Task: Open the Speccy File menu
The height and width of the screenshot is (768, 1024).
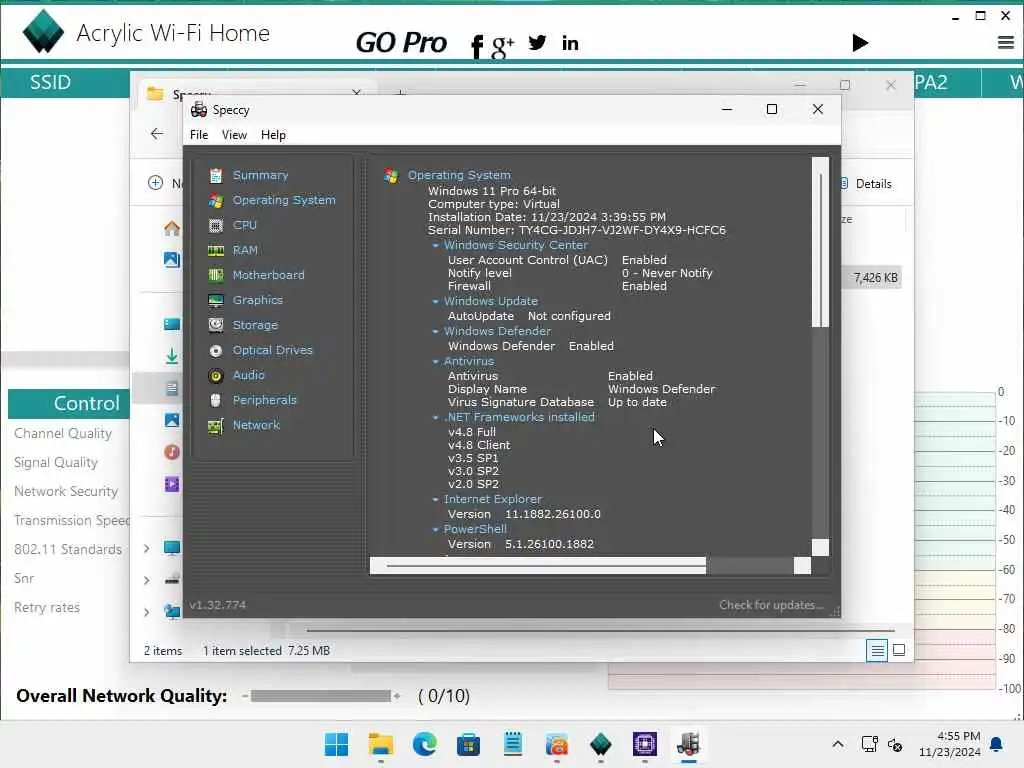Action: tap(199, 135)
